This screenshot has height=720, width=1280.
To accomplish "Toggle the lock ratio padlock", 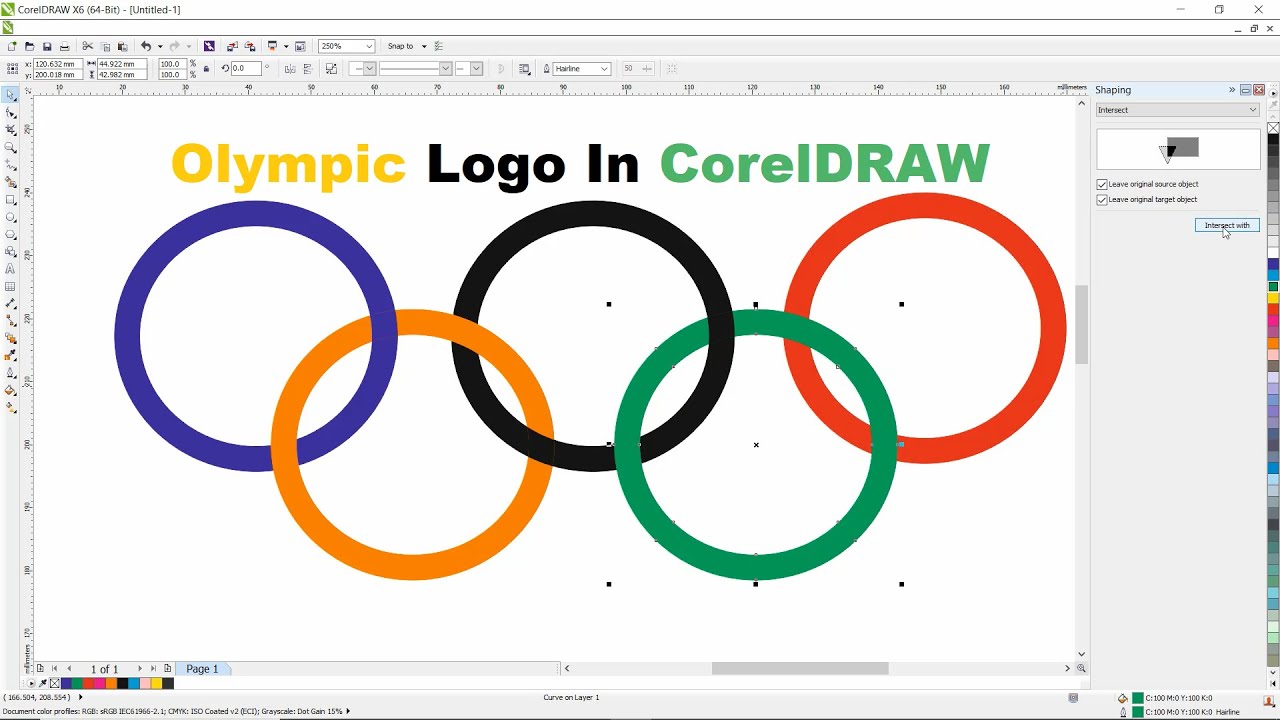I will click(x=206, y=69).
